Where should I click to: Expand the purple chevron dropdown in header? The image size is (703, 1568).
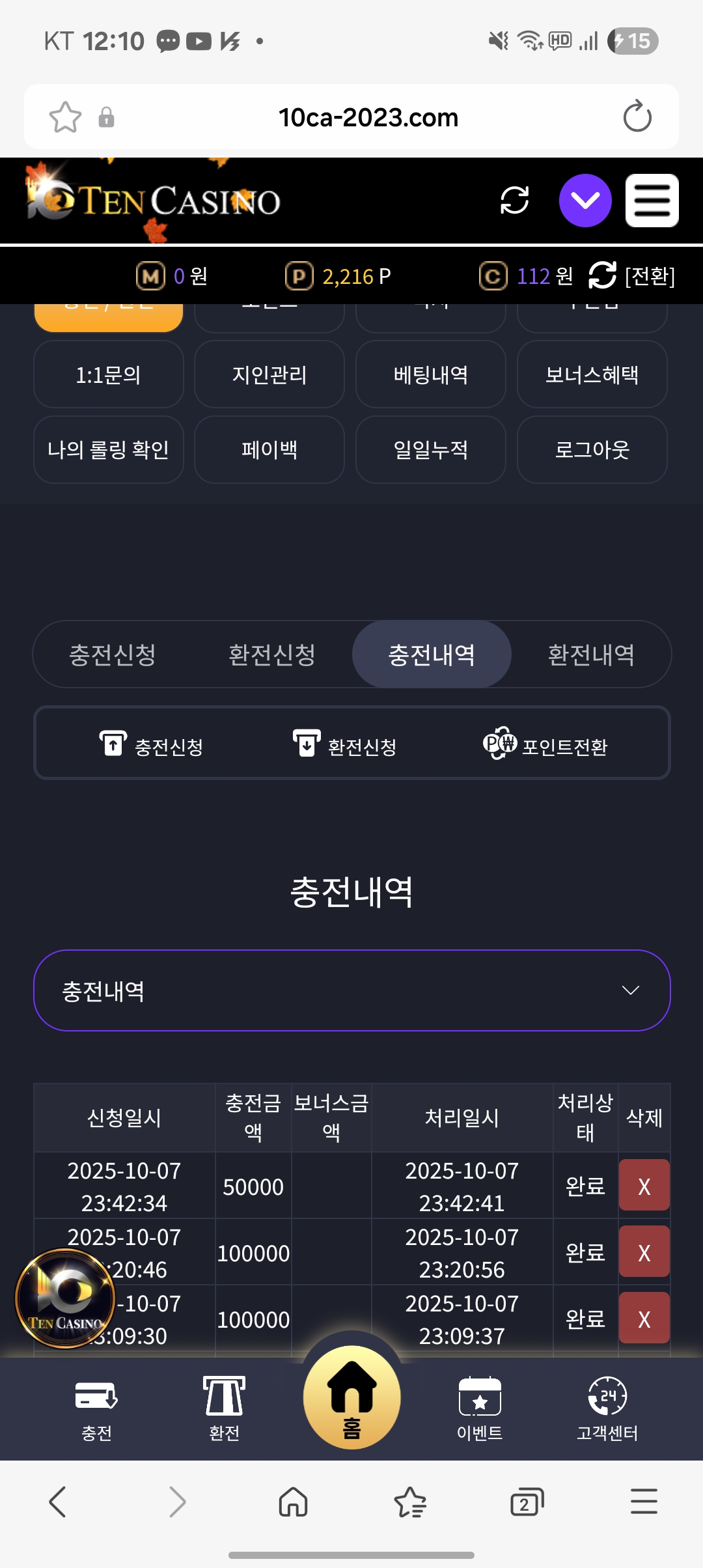click(x=585, y=200)
